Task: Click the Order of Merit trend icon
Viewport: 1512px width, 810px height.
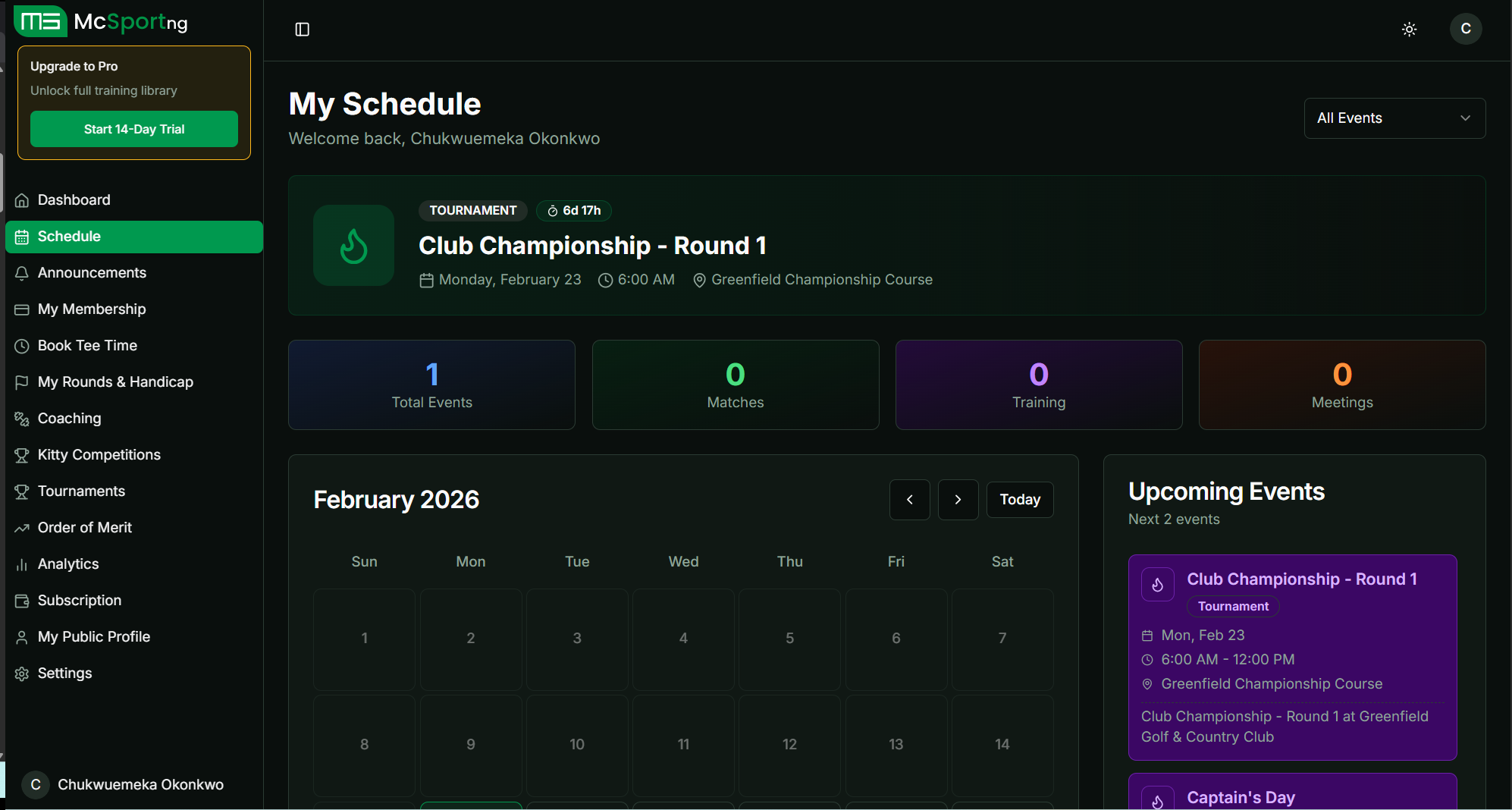Action: click(x=23, y=527)
